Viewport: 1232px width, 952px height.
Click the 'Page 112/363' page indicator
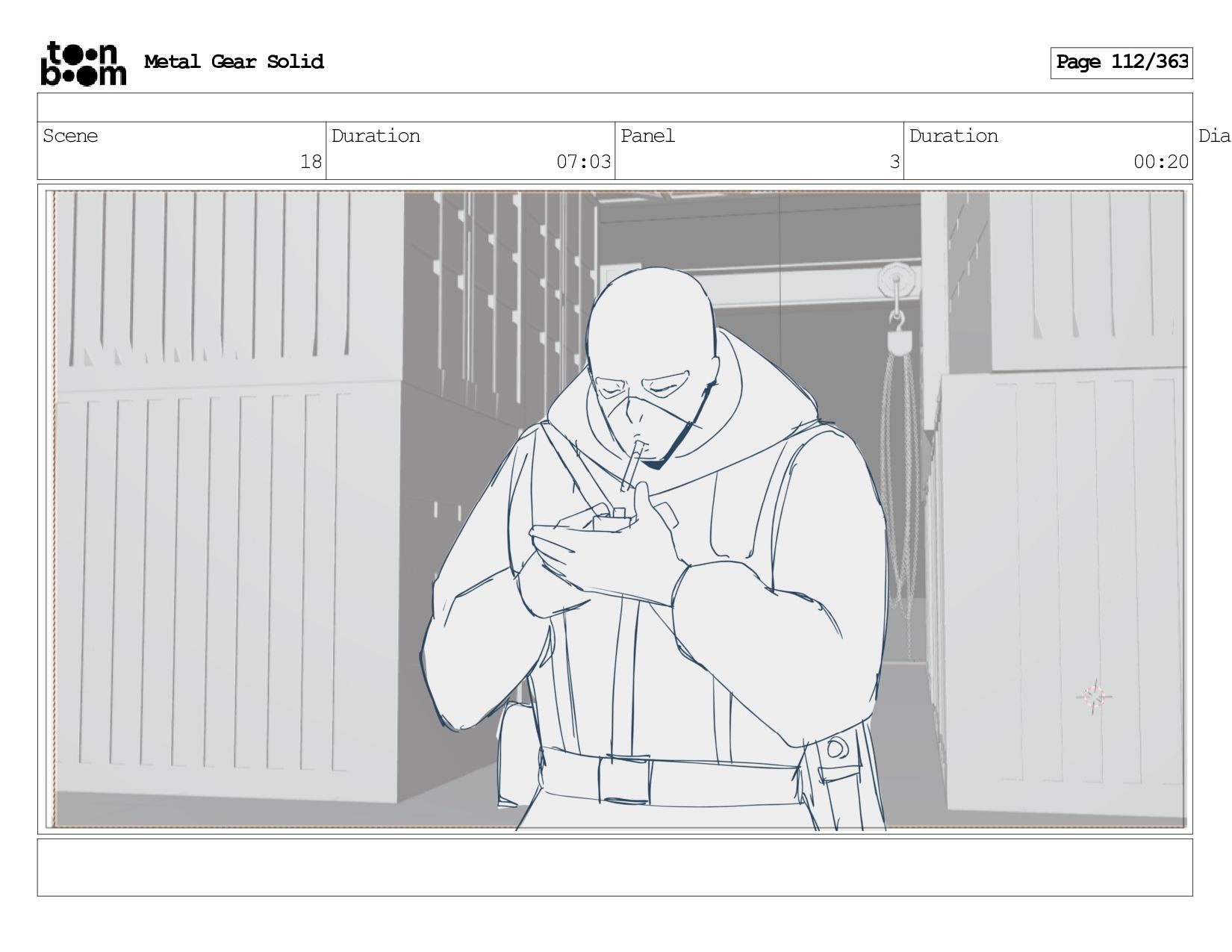(x=1121, y=63)
